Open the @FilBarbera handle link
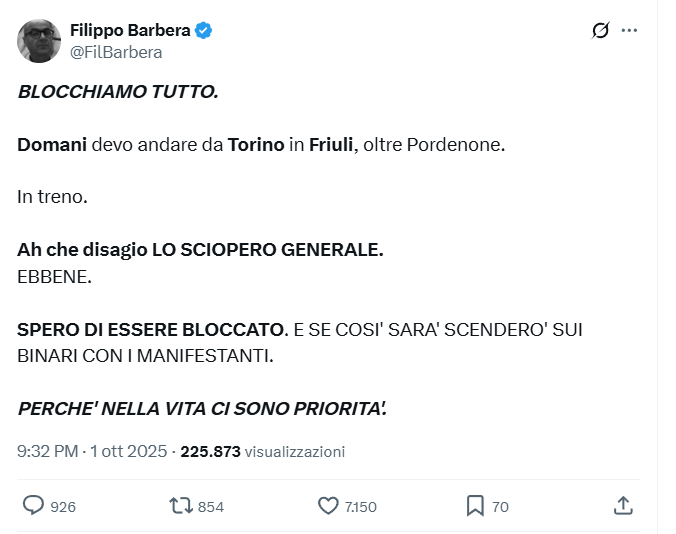The image size is (676, 534). [116, 52]
